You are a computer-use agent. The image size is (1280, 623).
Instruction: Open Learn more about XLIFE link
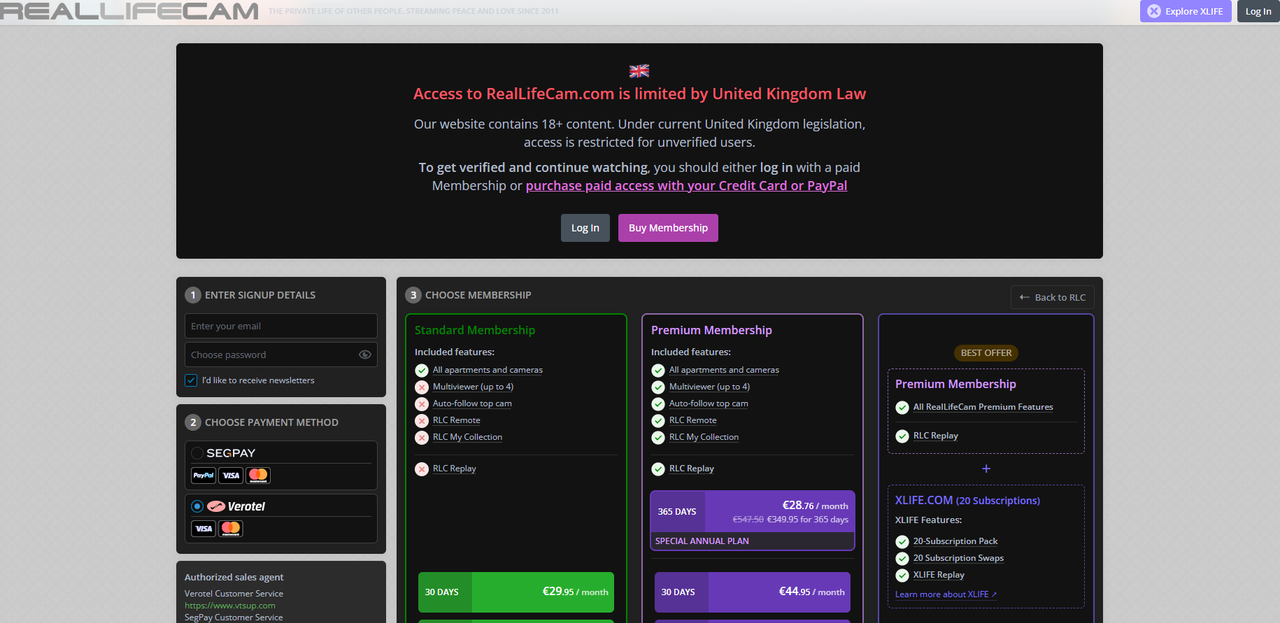coord(946,594)
